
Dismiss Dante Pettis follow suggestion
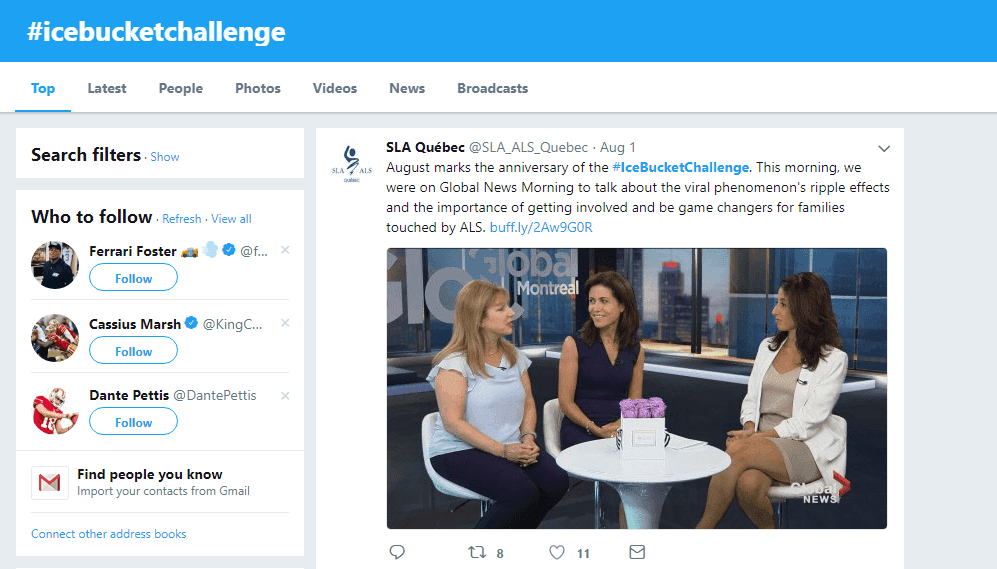click(285, 395)
